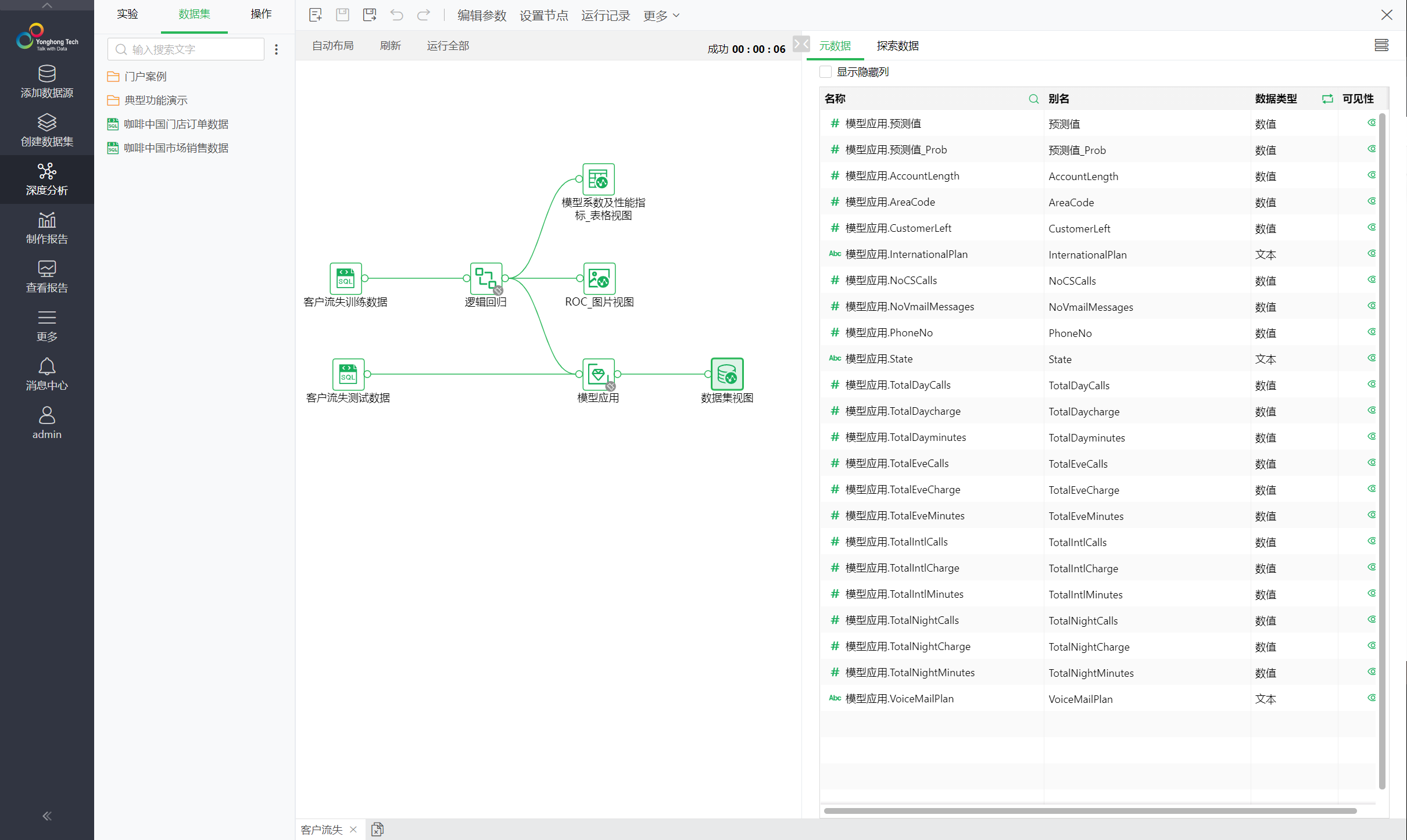Click the 模型应用.PhoneNo name cell

click(x=932, y=332)
